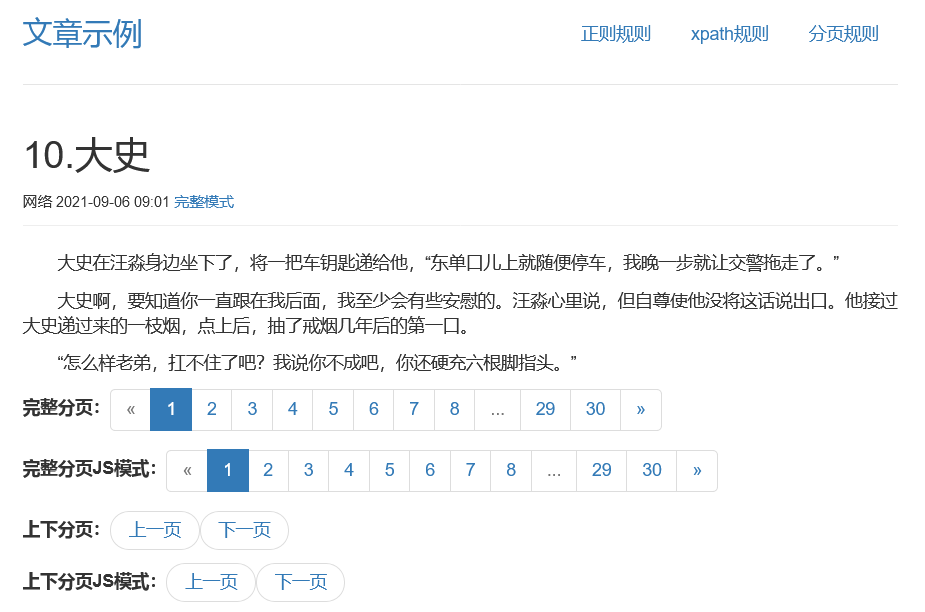Jump to page 29 in 完整分页JS模式
The image size is (925, 612).
[x=601, y=470]
